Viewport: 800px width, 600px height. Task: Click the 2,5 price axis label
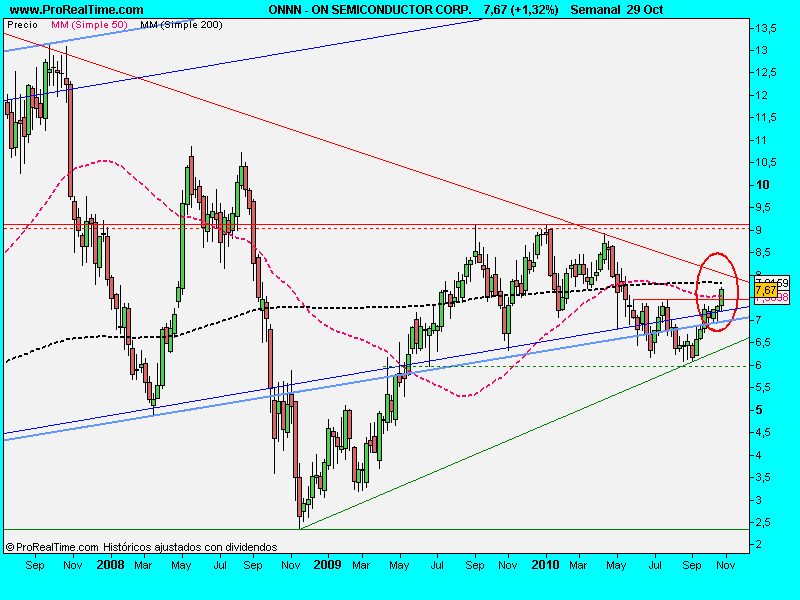click(764, 522)
